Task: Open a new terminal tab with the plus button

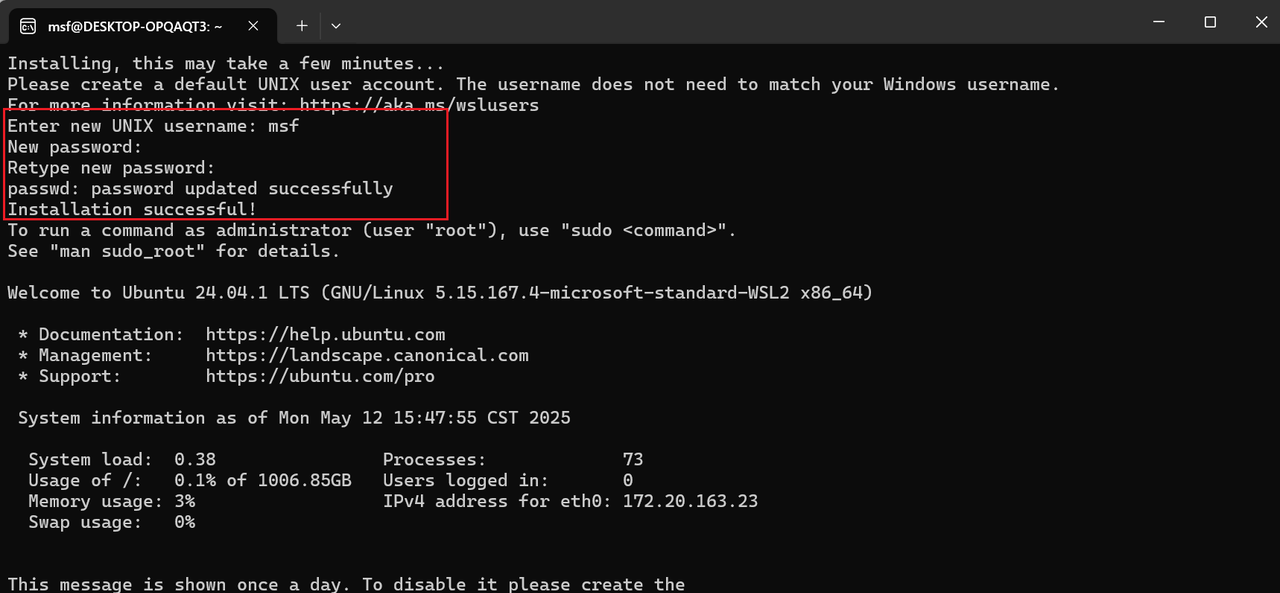Action: pyautogui.click(x=301, y=25)
